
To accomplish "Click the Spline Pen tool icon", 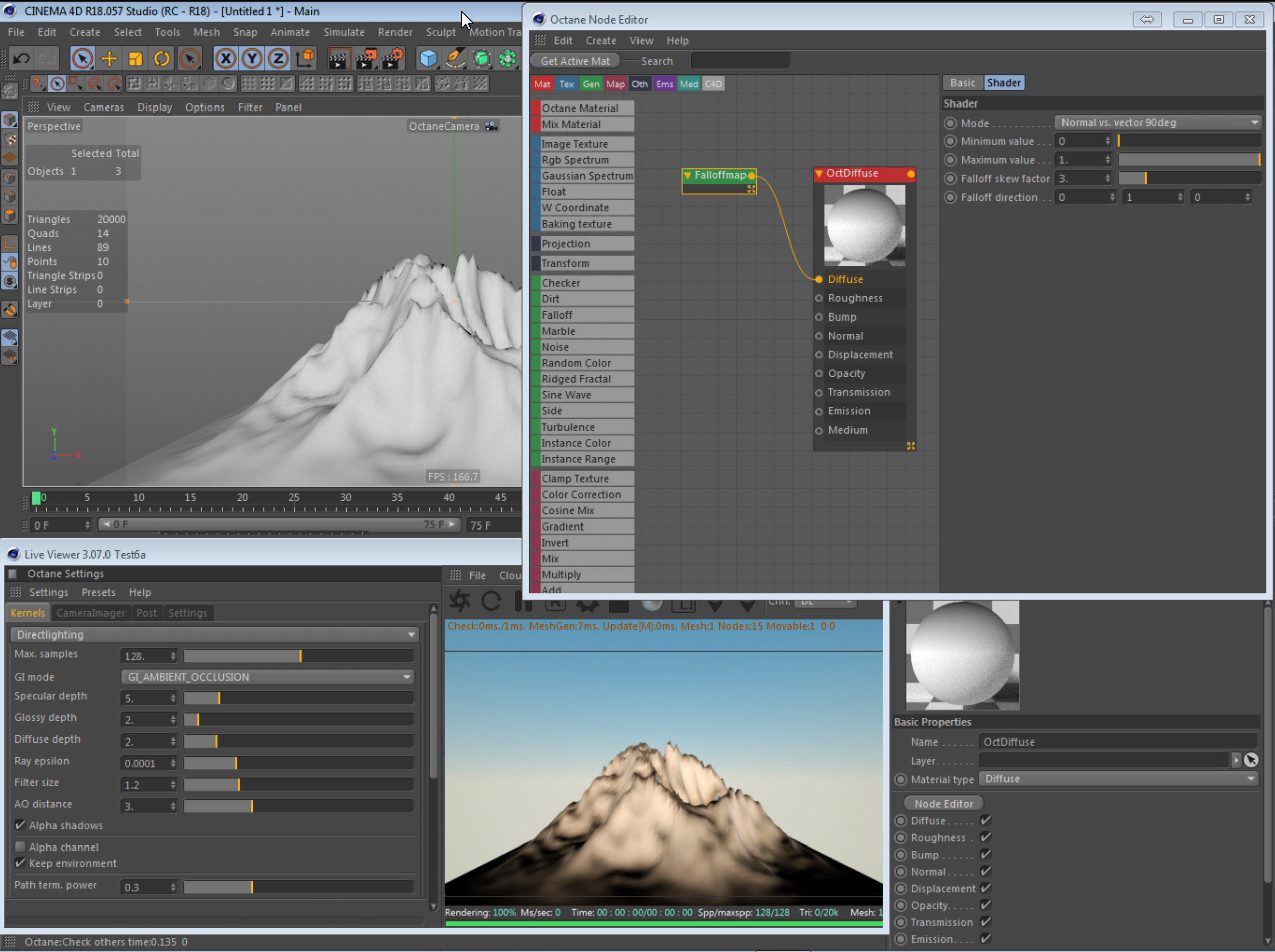I will (x=455, y=59).
